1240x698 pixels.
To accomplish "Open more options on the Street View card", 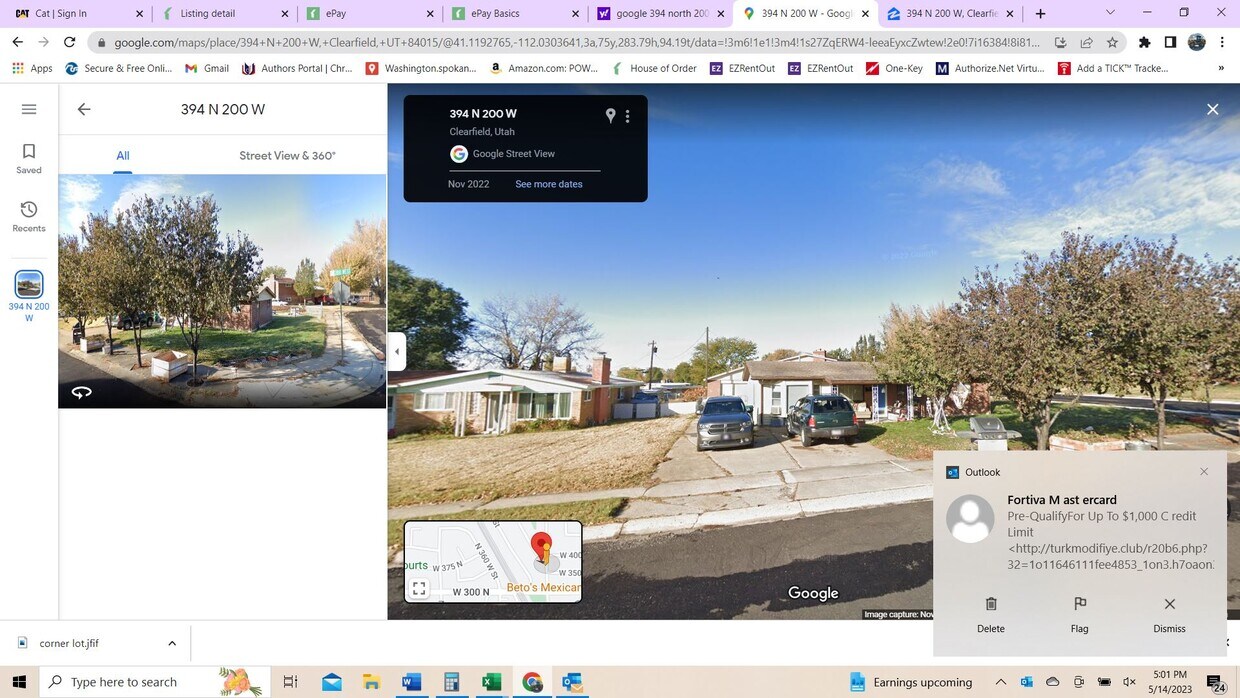I will point(628,115).
